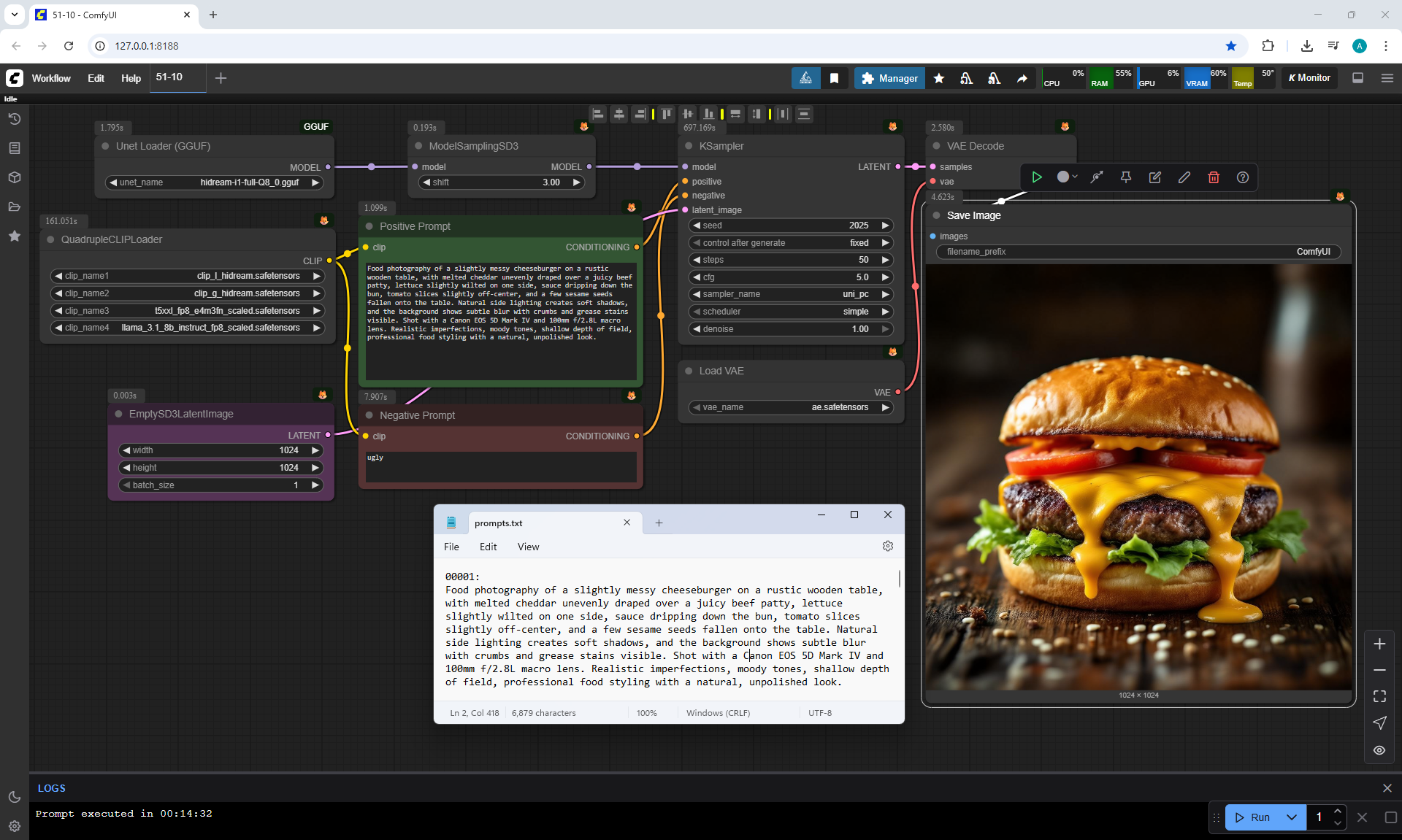
Task: Click the share arrow icon in the top toolbar
Action: [1022, 78]
